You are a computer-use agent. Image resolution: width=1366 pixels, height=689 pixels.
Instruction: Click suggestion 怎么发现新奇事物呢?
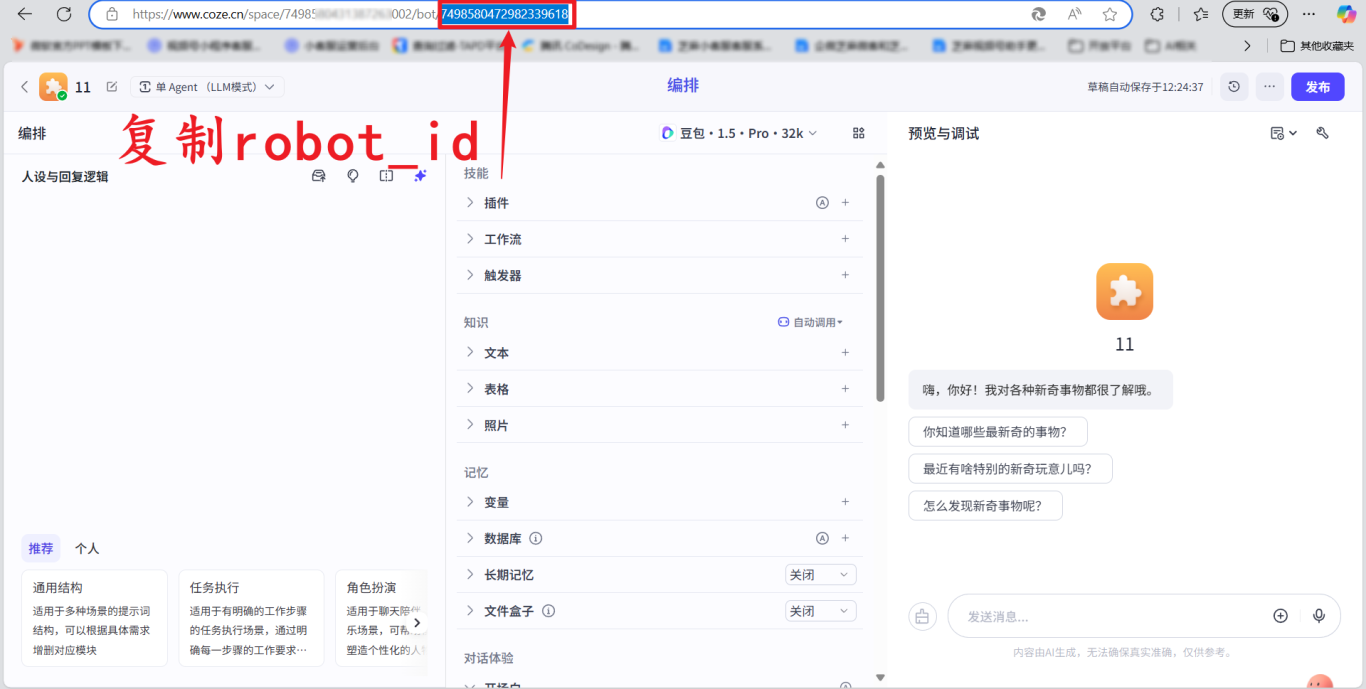[985, 506]
